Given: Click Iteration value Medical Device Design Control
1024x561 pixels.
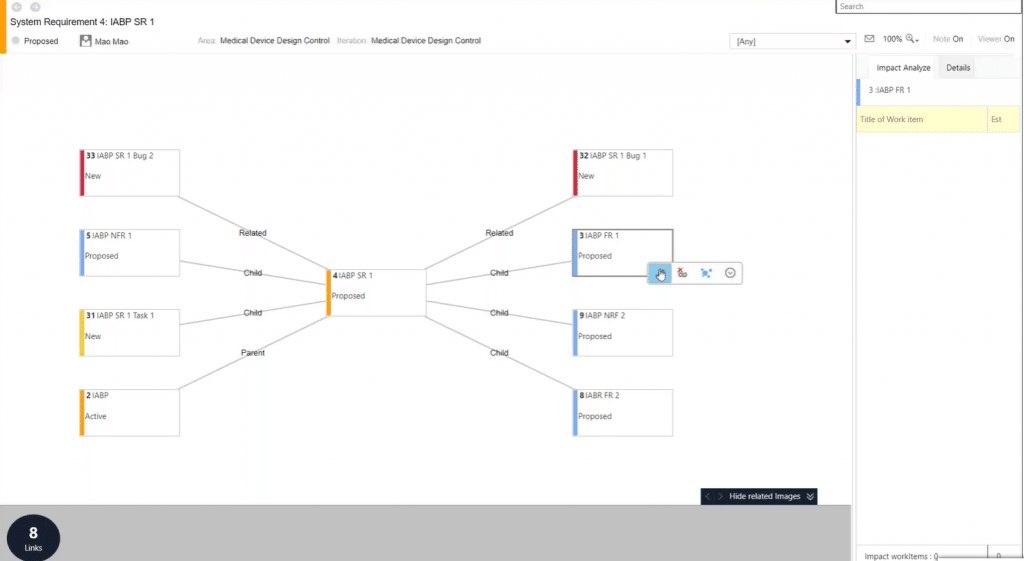Looking at the screenshot, I should (x=426, y=40).
